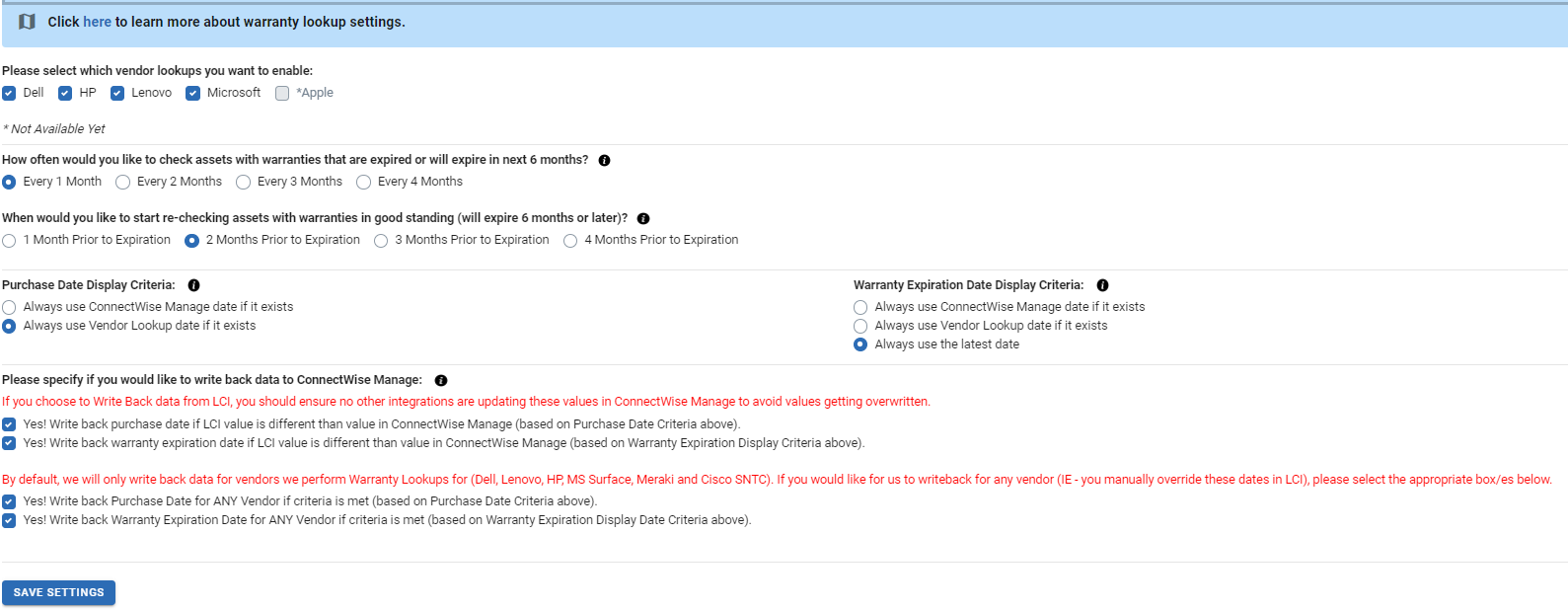Click info icon beside re-checking assets question

pos(643,218)
